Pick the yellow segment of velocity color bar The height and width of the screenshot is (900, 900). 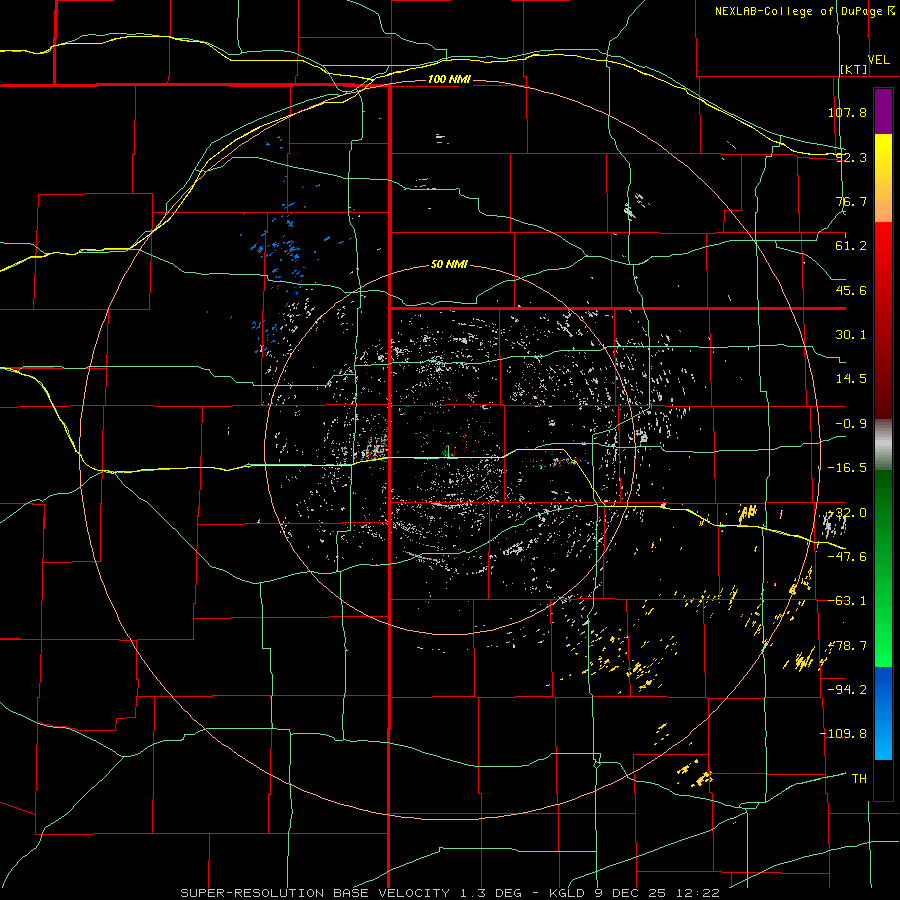(883, 178)
